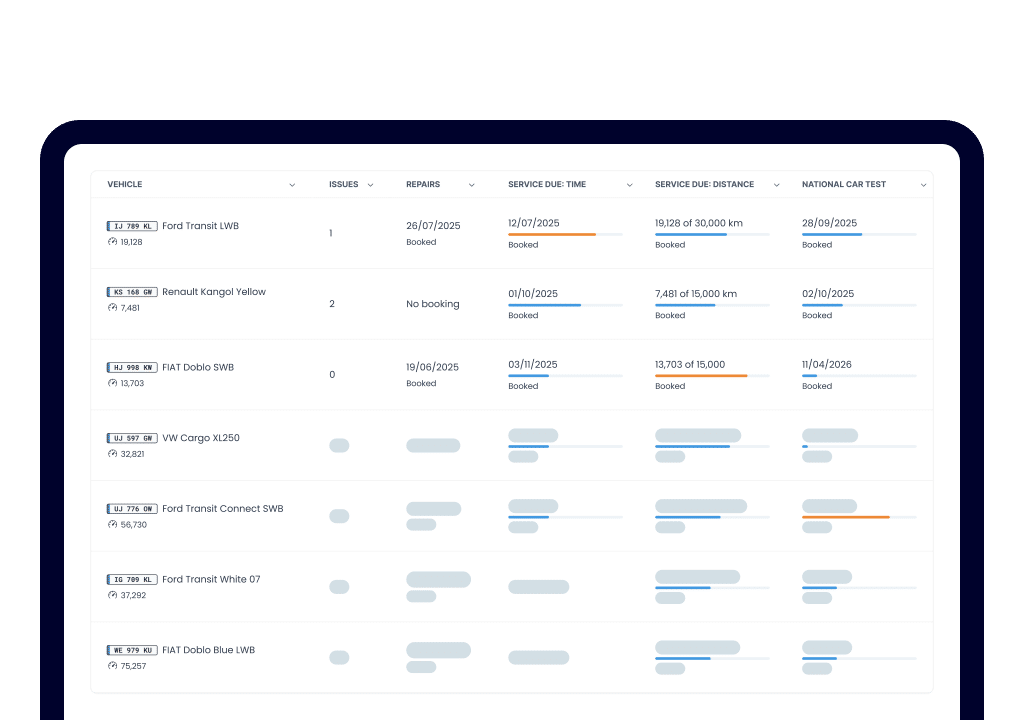Expand Service Due: Distance column chevron

(x=776, y=185)
